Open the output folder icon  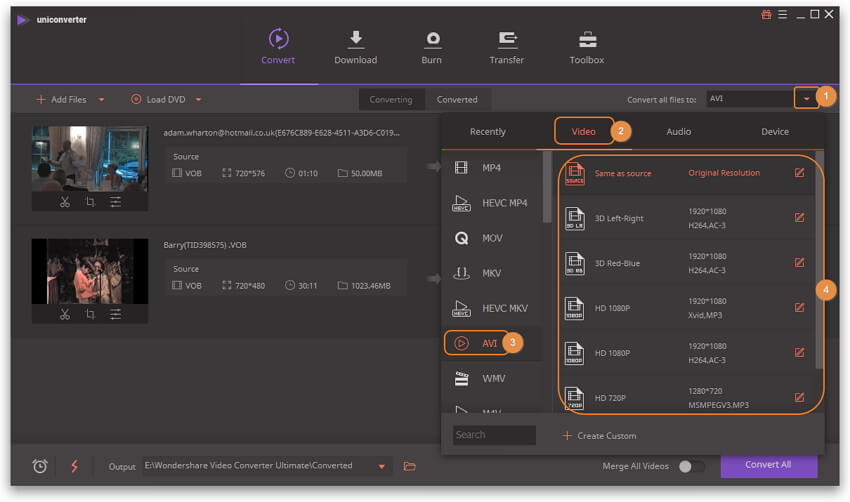tap(410, 466)
